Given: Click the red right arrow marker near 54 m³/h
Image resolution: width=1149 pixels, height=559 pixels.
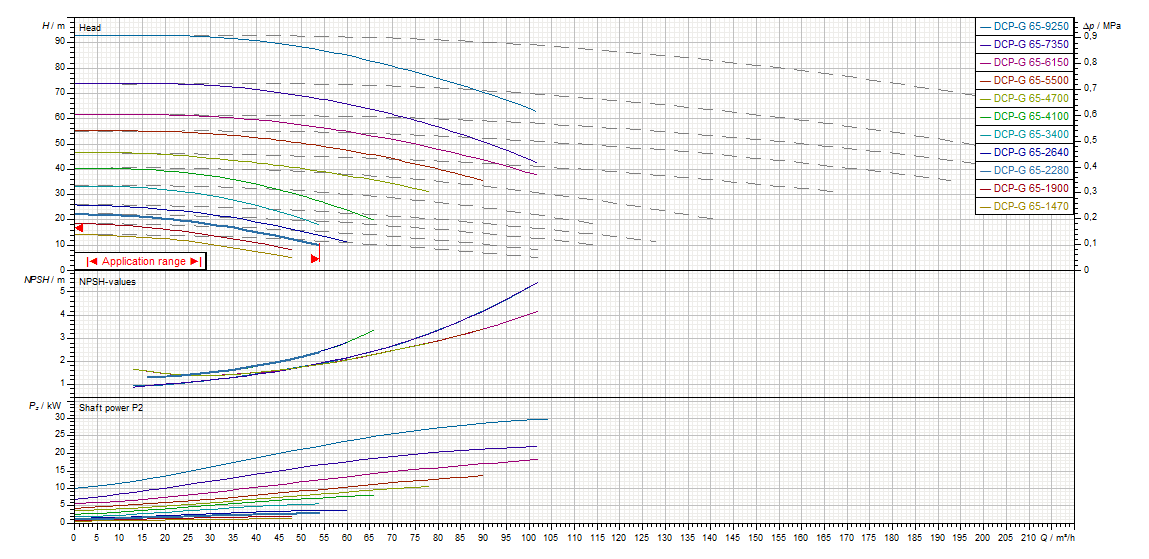Looking at the screenshot, I should (x=315, y=259).
